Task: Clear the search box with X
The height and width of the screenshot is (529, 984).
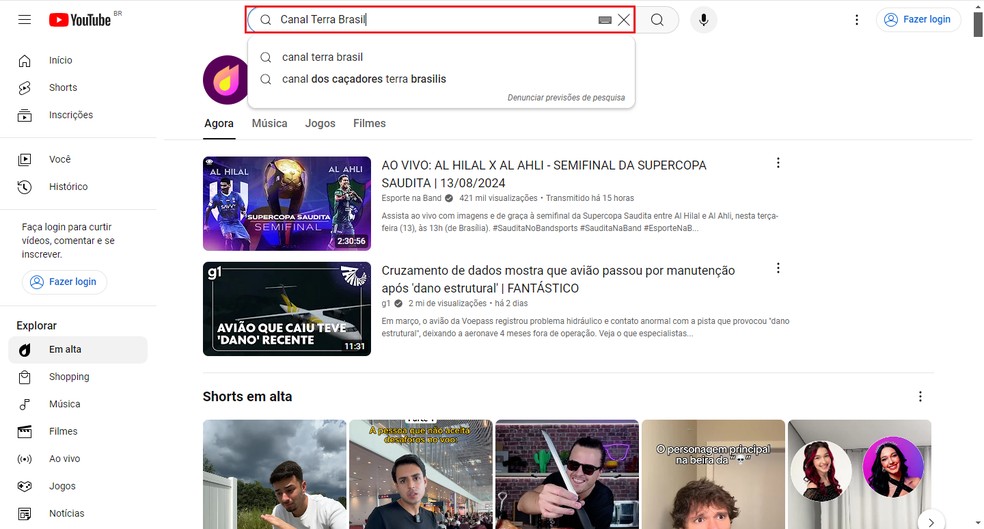Action: tap(624, 19)
